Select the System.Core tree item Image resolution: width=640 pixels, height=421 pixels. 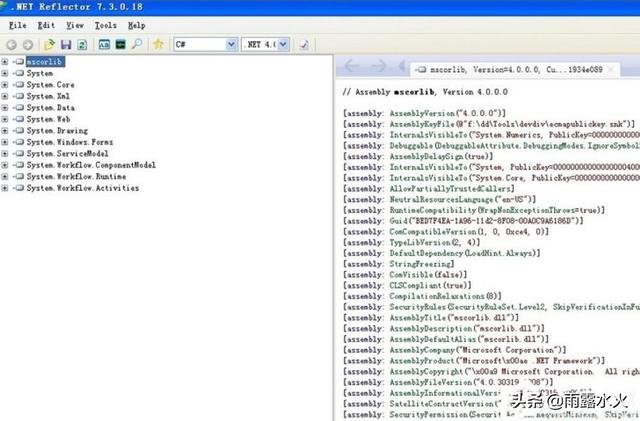(x=51, y=85)
